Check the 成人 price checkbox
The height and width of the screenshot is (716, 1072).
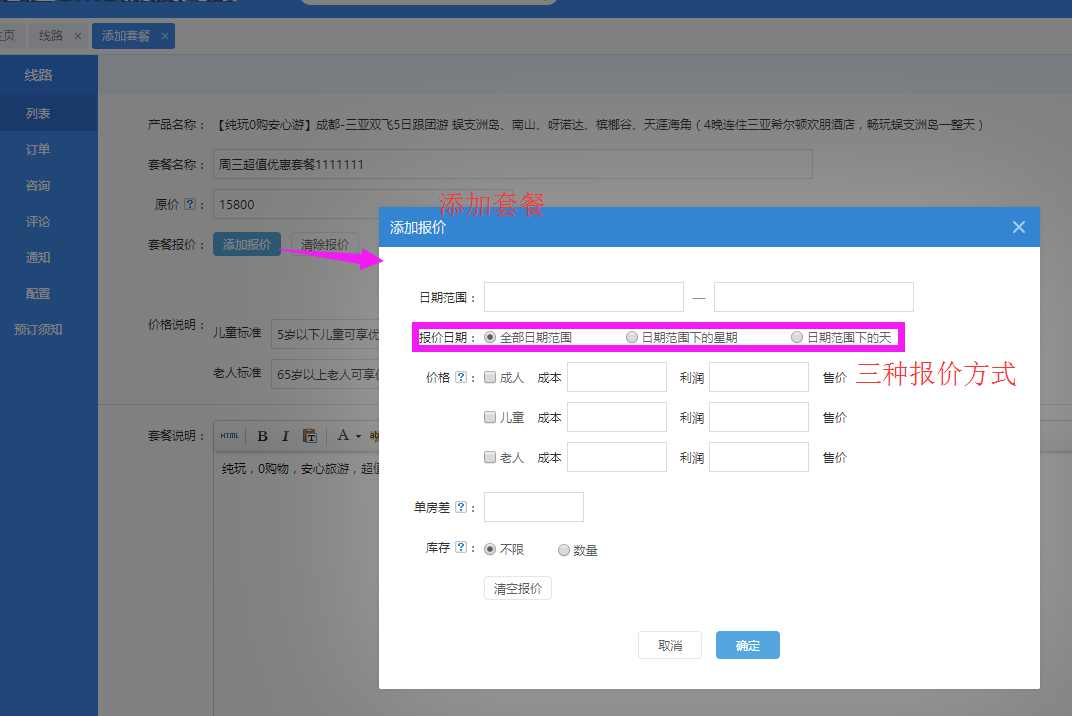pos(490,378)
